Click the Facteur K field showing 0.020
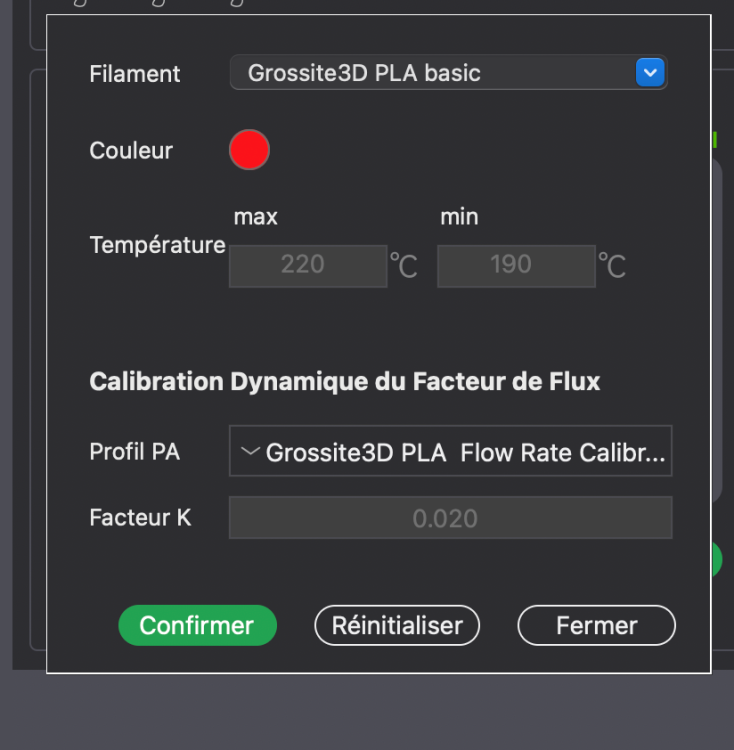This screenshot has height=750, width=734. tap(450, 518)
